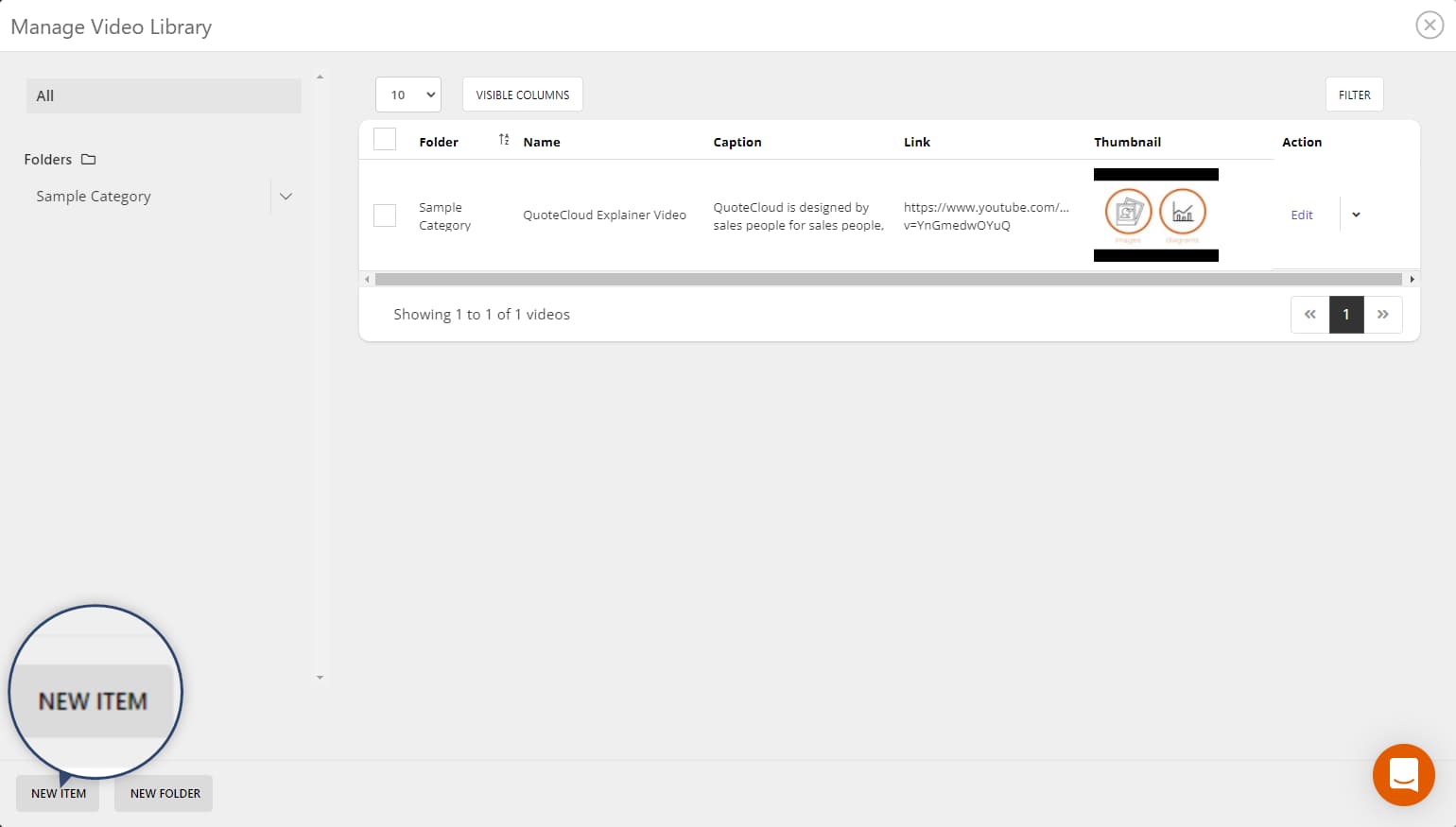Viewport: 1456px width, 827px height.
Task: Expand the Sample Category folder chevron
Action: [x=286, y=196]
